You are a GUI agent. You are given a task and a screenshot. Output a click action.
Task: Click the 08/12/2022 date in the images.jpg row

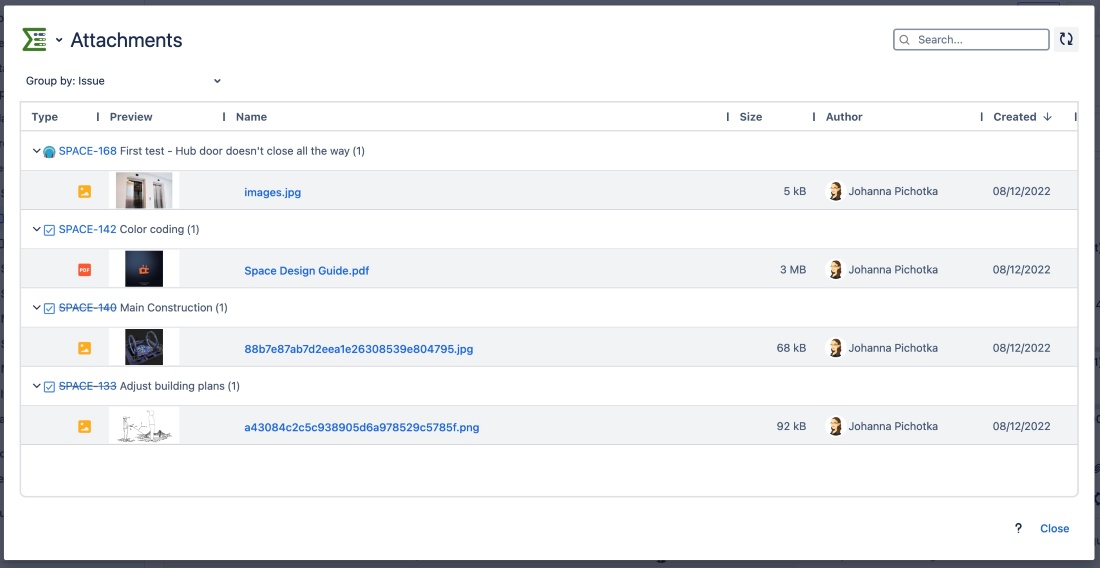(1021, 191)
